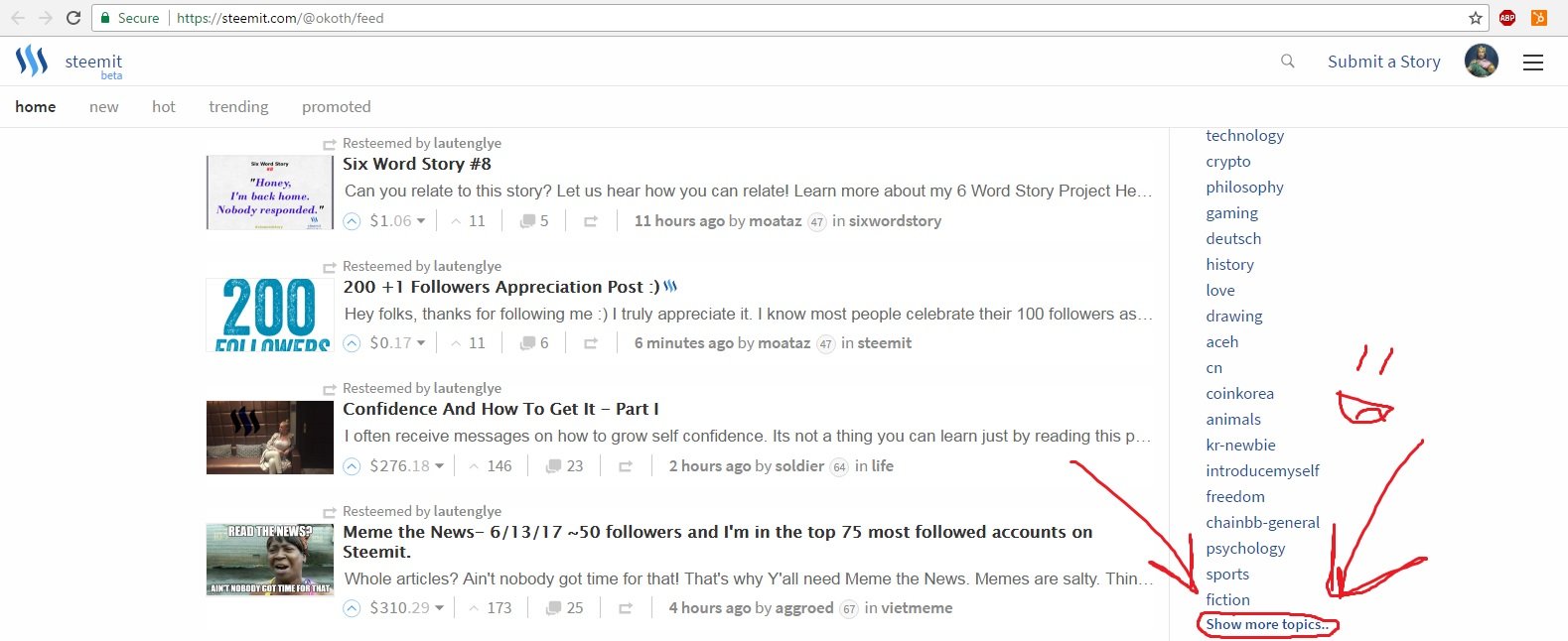Select the crypto topic
The width and height of the screenshot is (1568, 641).
point(1228,162)
